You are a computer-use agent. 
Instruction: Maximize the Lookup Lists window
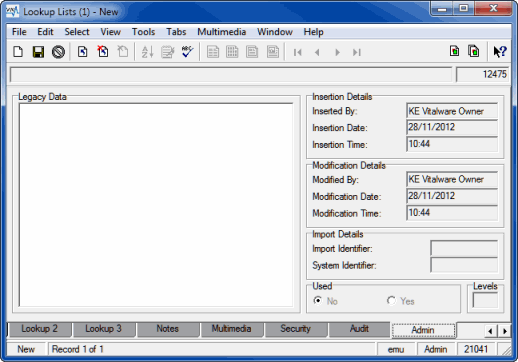point(464,8)
